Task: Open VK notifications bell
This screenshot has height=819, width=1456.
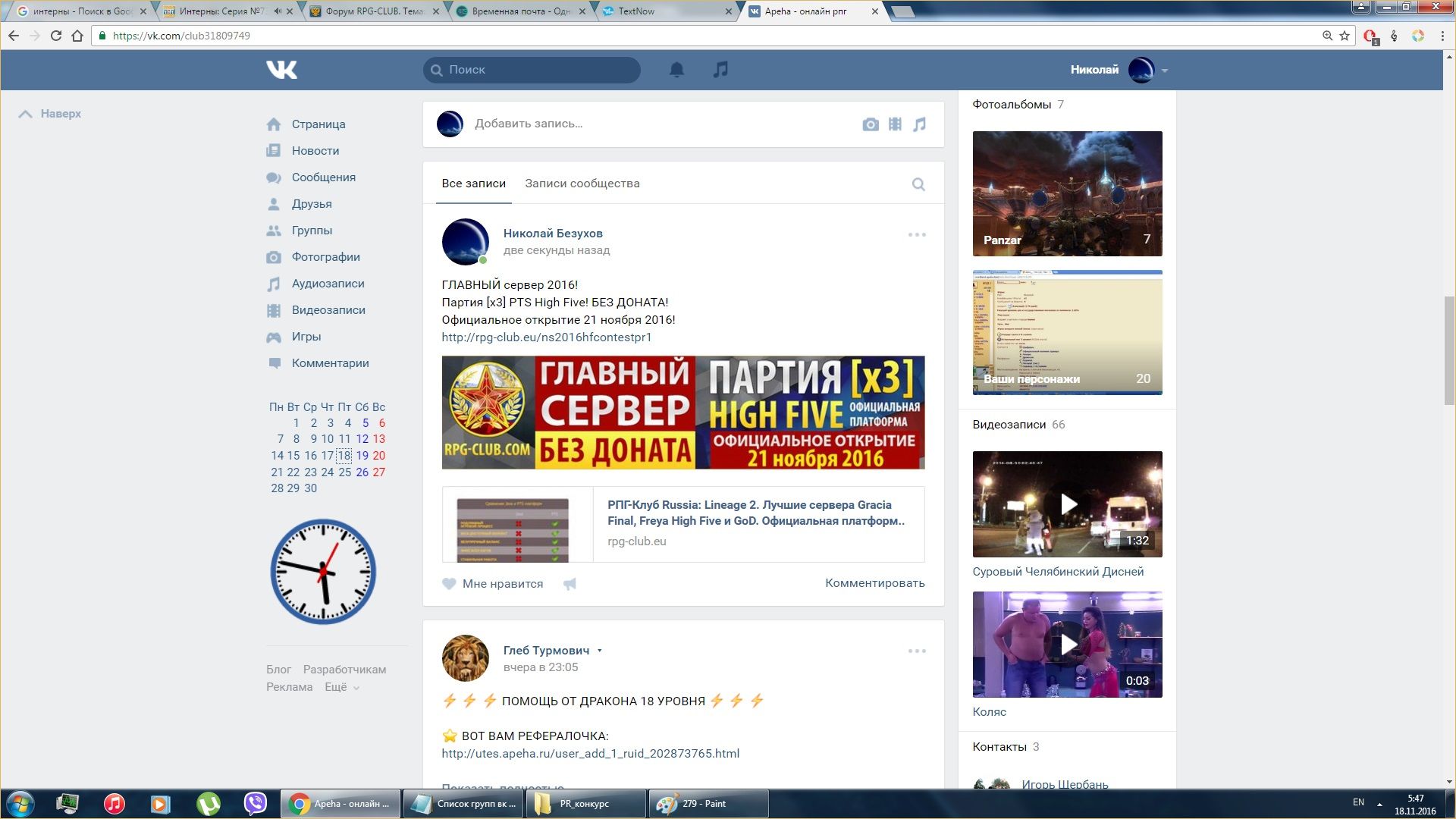Action: point(676,70)
